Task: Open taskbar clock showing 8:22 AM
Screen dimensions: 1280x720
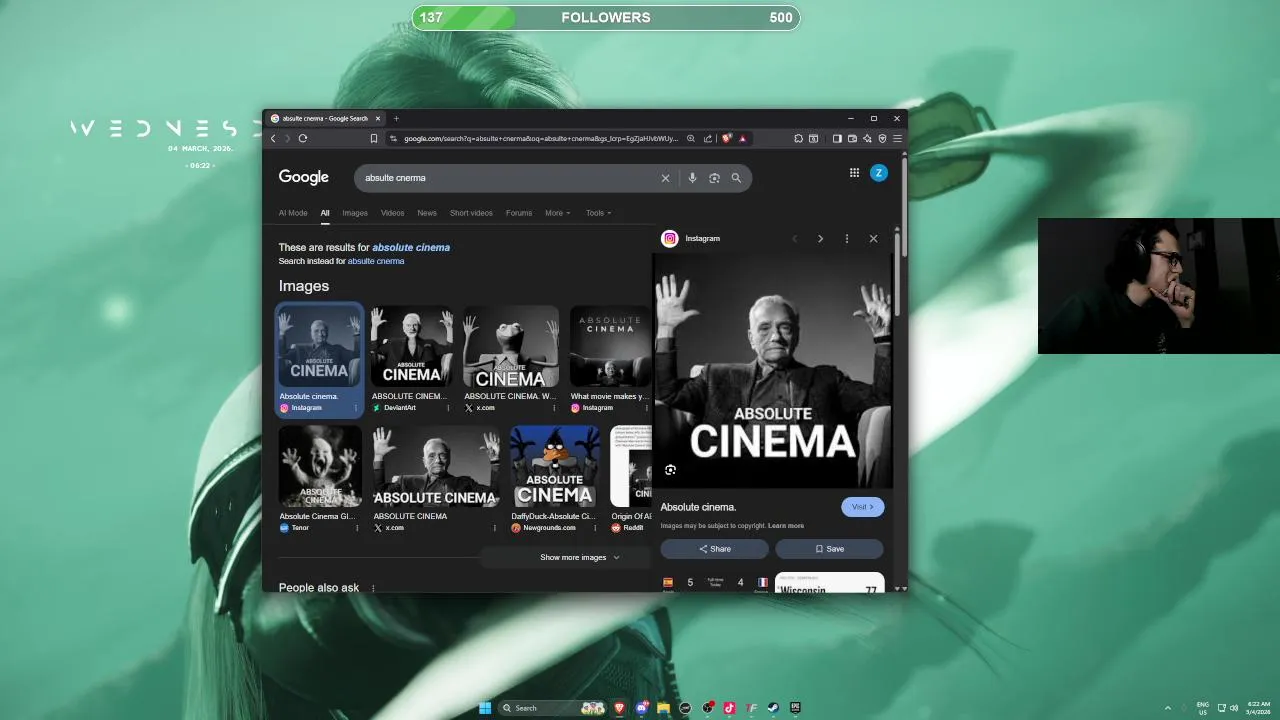Action: pos(1259,708)
